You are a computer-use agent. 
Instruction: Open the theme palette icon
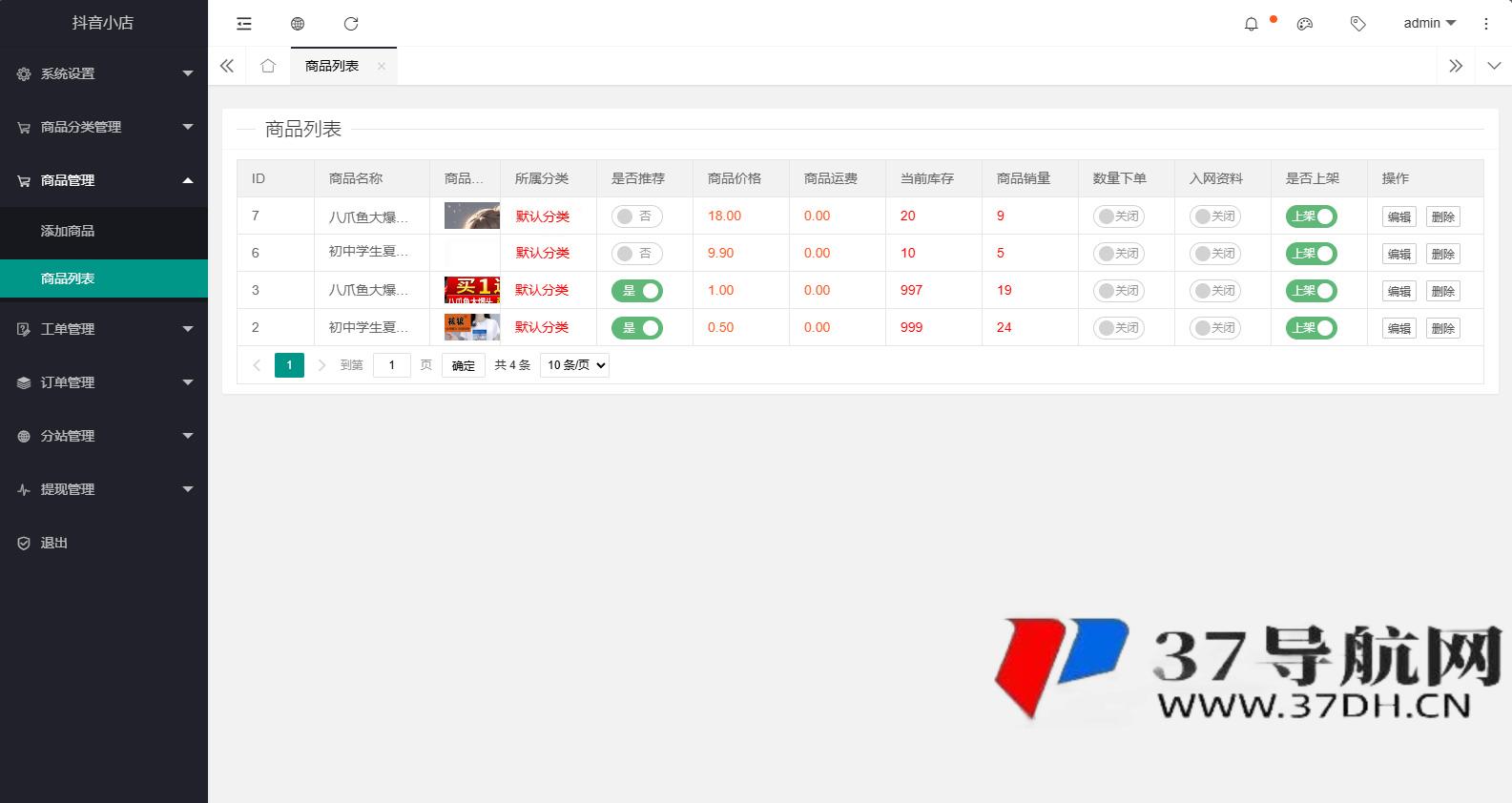(1305, 24)
